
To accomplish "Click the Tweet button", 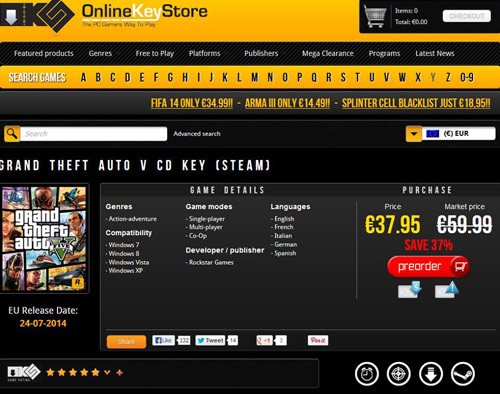I will tap(210, 340).
